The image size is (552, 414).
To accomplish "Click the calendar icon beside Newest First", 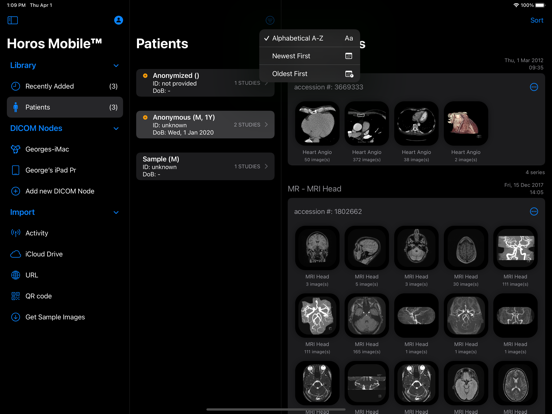I will tap(349, 56).
